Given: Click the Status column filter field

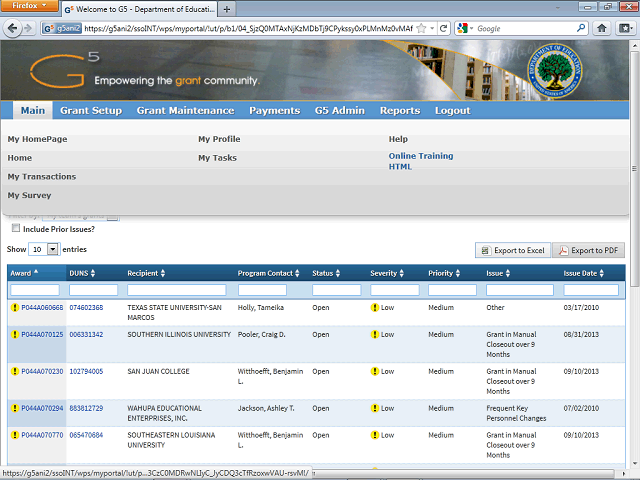Looking at the screenshot, I should tap(335, 290).
